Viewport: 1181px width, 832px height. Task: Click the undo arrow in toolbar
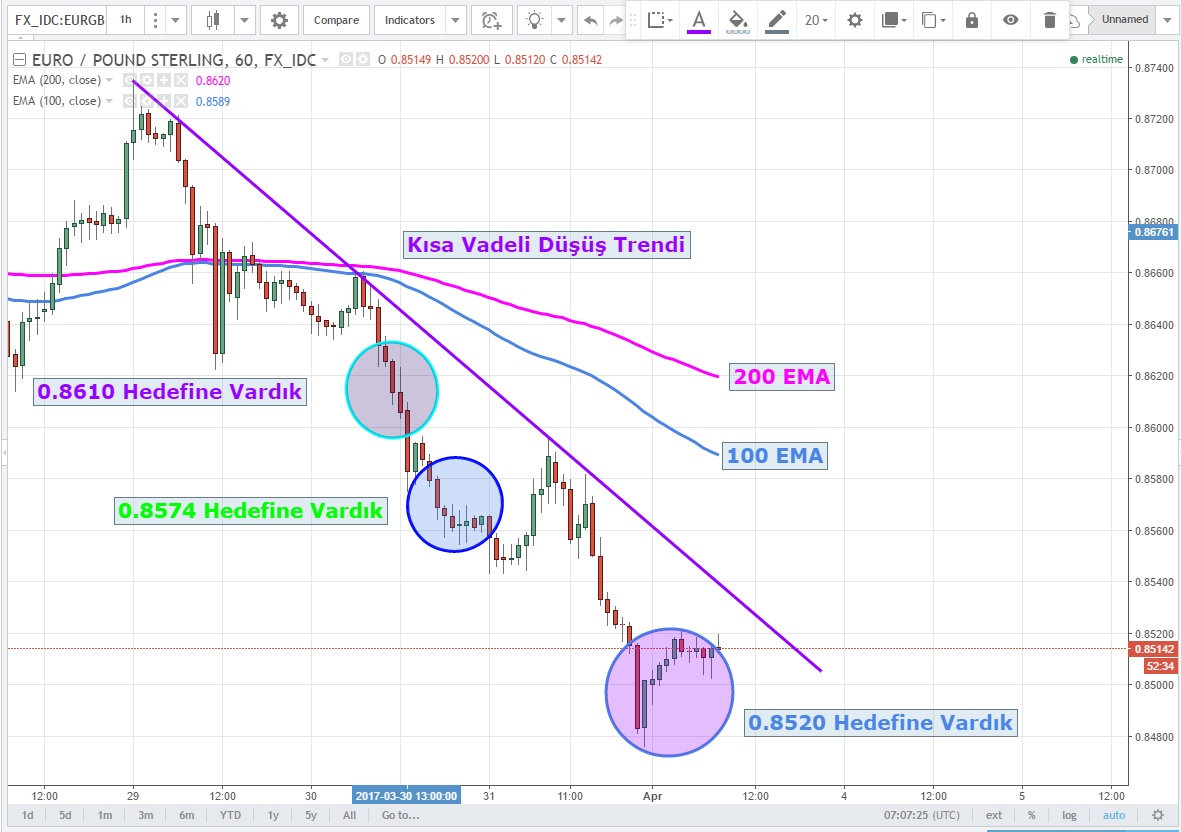(591, 20)
